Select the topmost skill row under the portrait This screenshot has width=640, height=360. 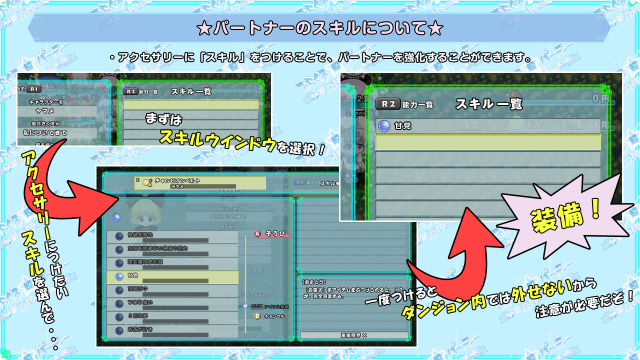pos(172,237)
